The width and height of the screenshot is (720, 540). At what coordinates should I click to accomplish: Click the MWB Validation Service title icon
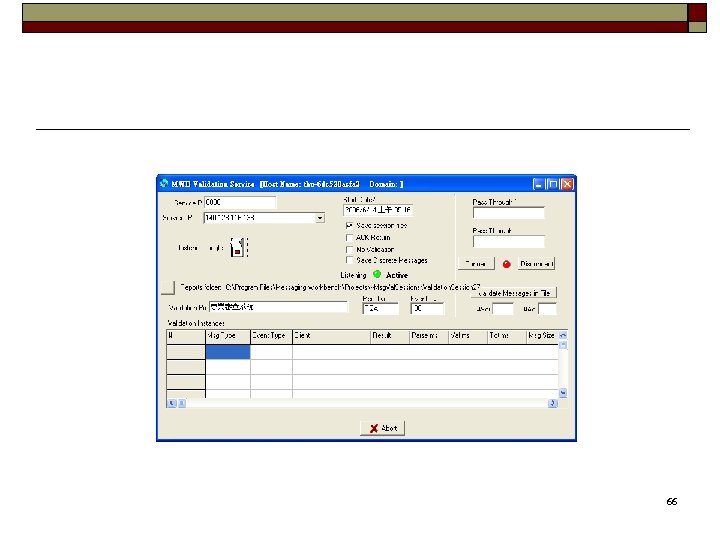coord(164,184)
